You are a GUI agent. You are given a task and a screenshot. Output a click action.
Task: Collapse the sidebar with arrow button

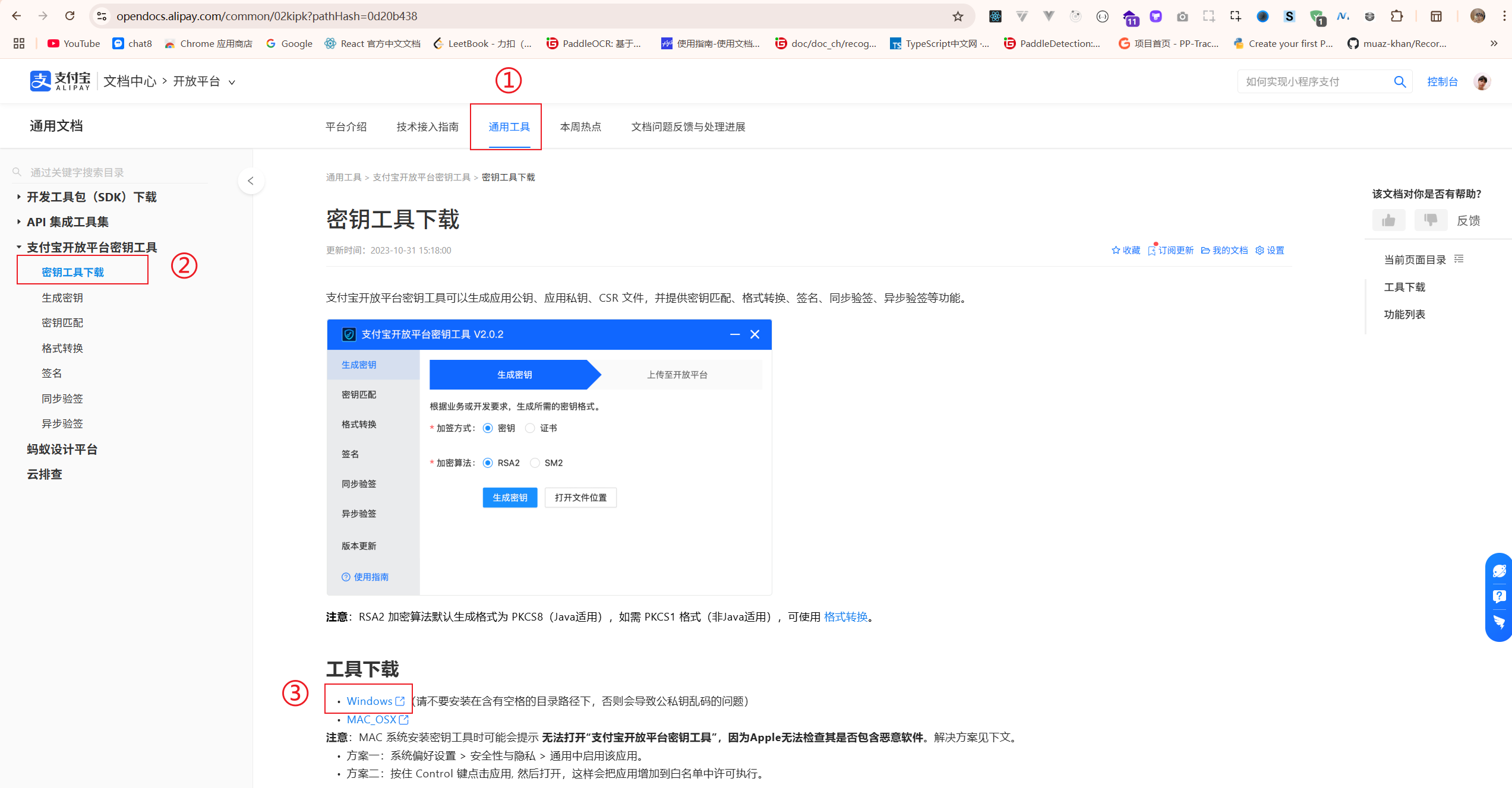tap(251, 181)
